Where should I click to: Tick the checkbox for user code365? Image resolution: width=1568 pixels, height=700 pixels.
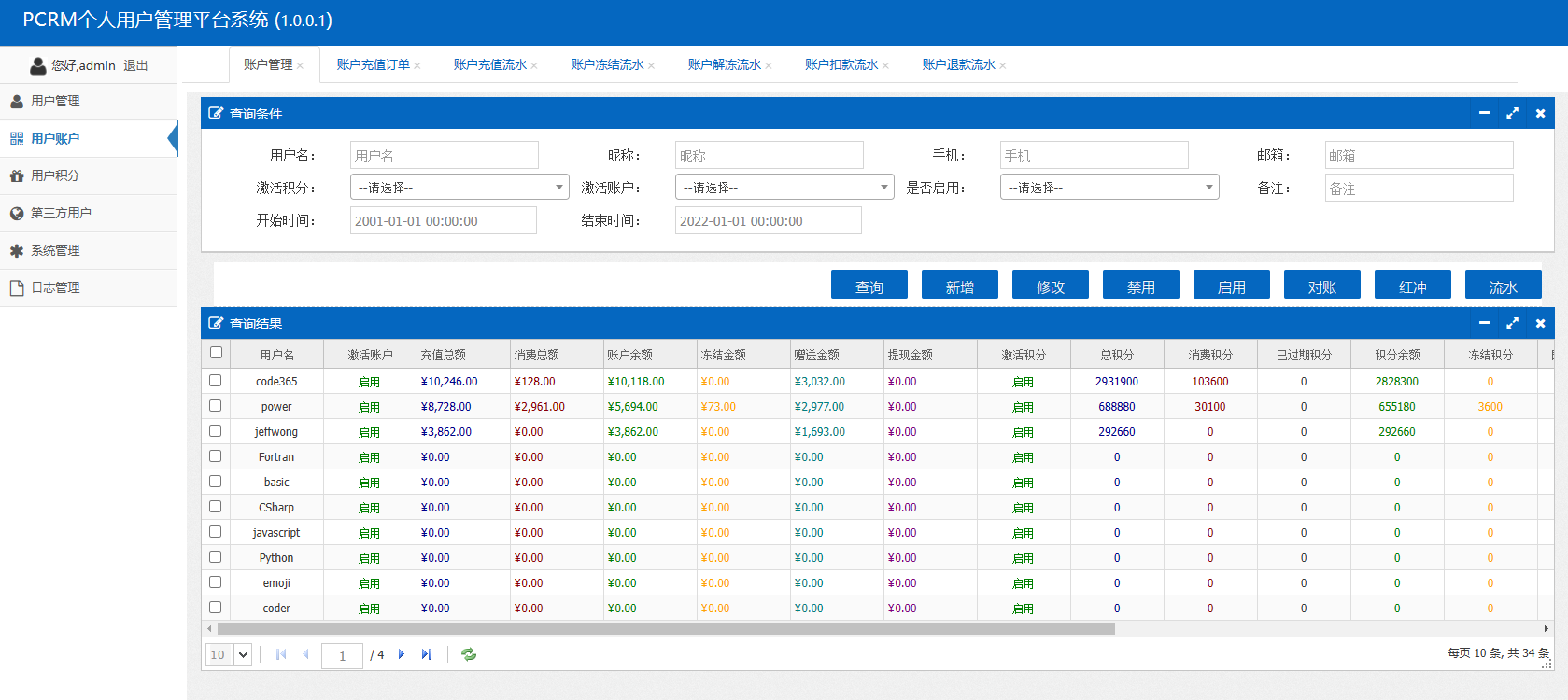point(216,381)
